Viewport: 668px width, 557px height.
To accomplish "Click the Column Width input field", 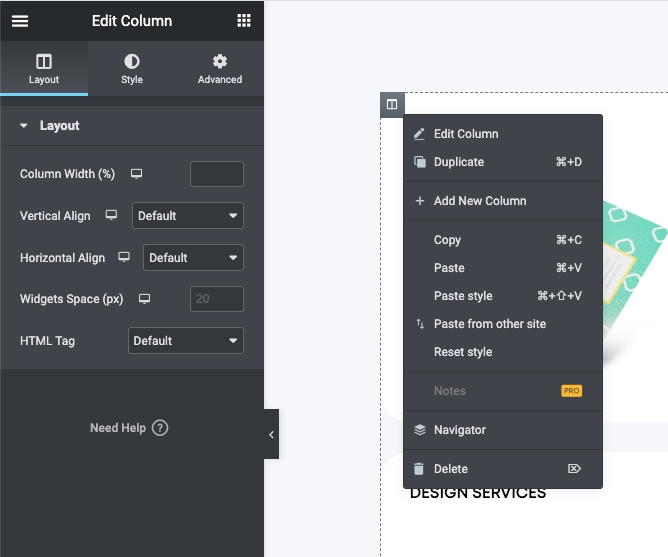I will (217, 174).
